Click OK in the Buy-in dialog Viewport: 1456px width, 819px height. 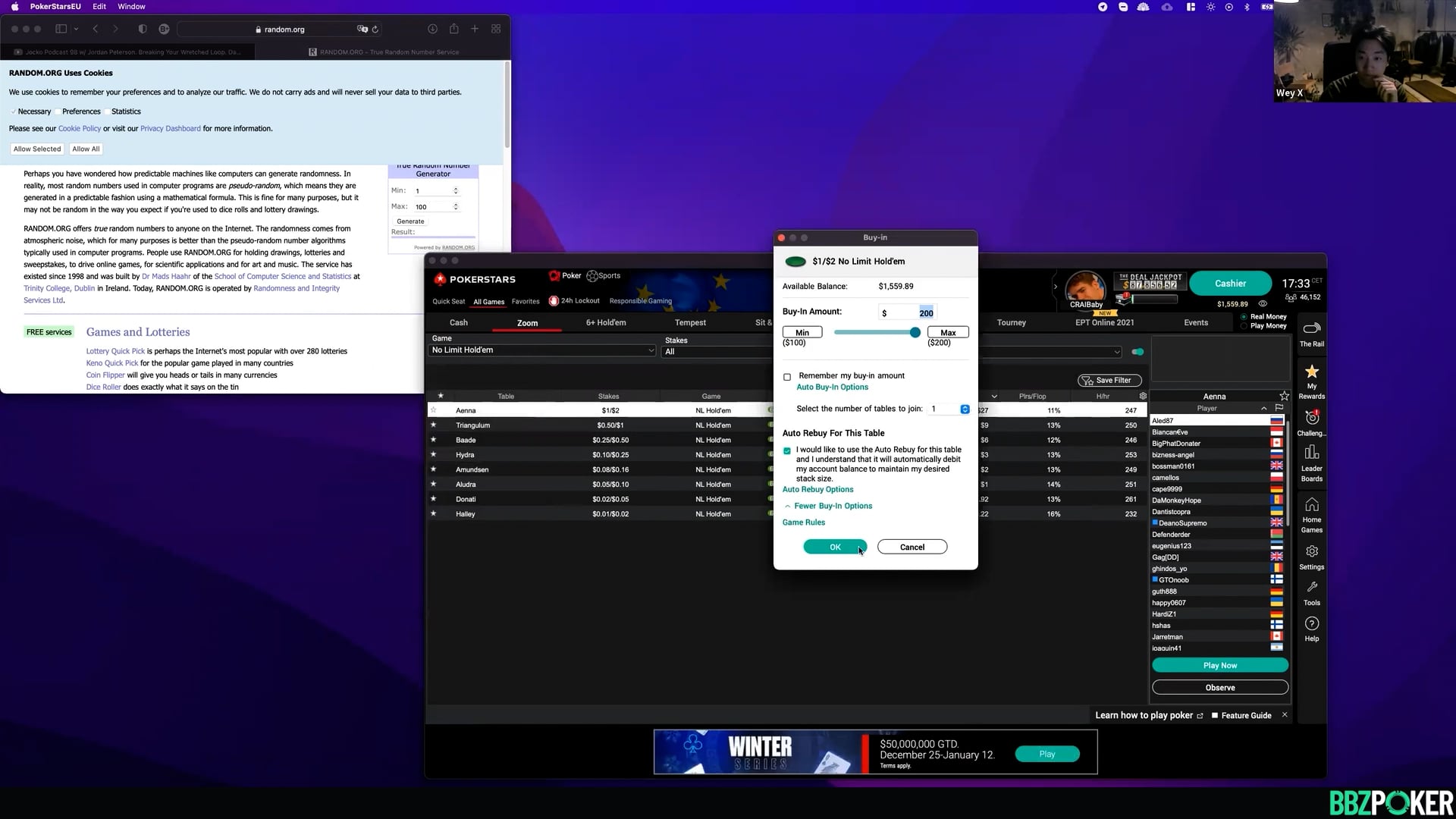[834, 547]
